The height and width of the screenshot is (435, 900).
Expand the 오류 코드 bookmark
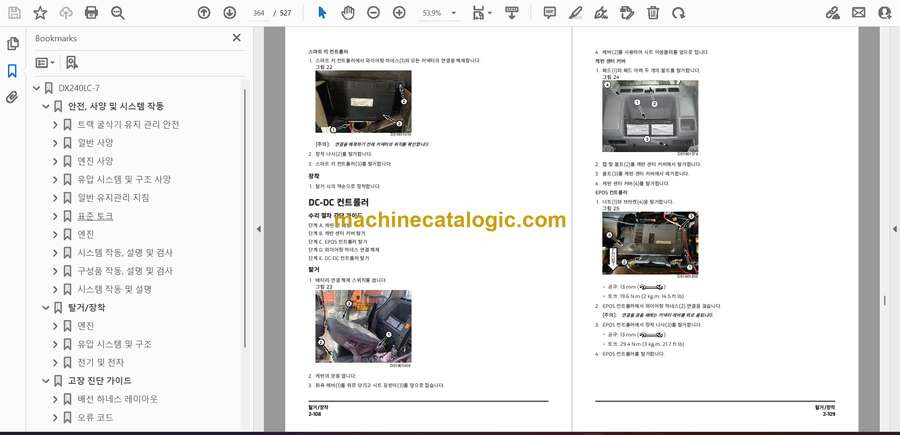click(55, 417)
